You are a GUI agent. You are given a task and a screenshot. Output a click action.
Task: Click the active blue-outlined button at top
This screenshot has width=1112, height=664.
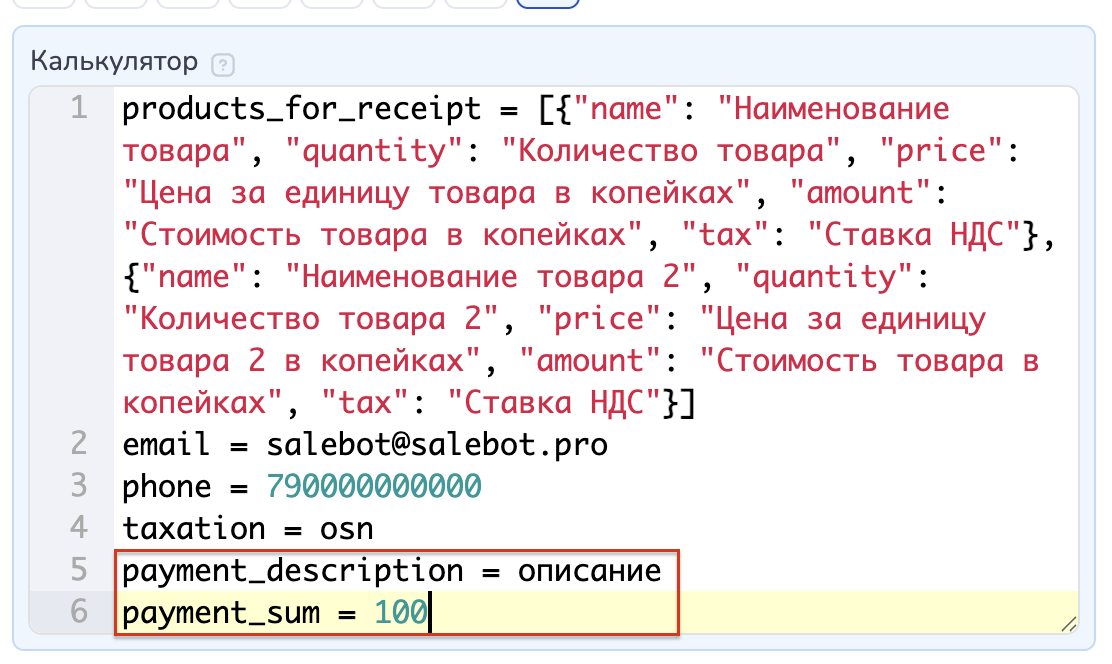(x=547, y=3)
